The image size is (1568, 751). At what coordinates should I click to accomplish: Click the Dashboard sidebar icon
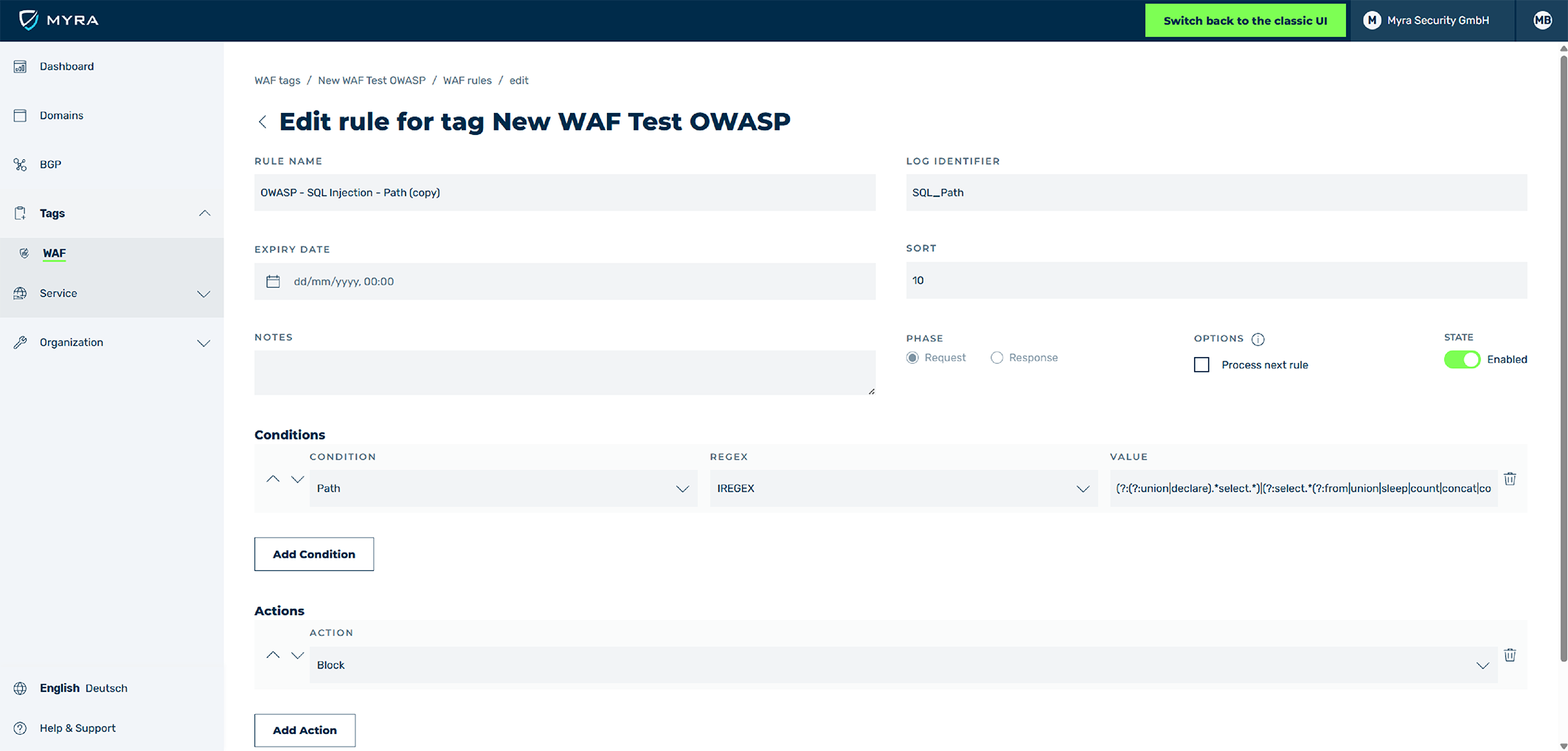tap(20, 66)
